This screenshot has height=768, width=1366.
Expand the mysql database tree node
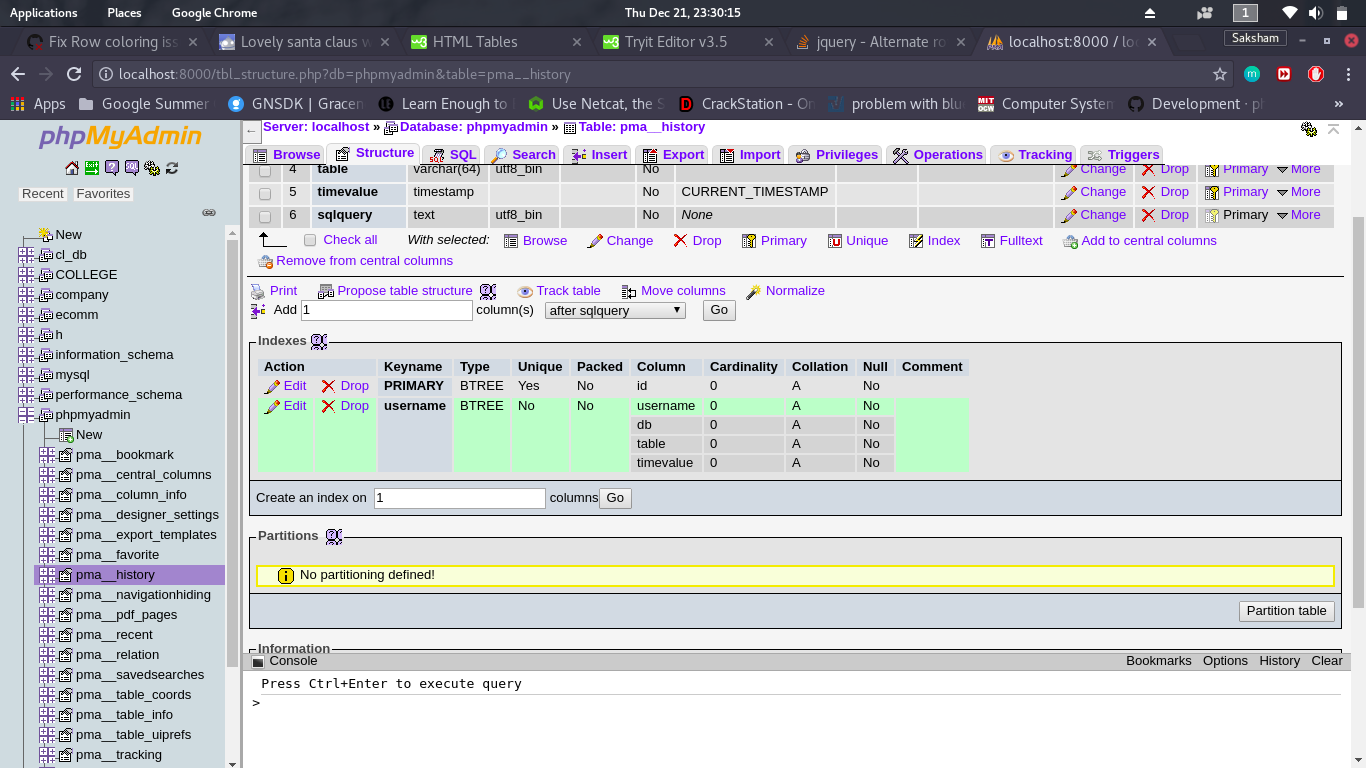coord(26,375)
